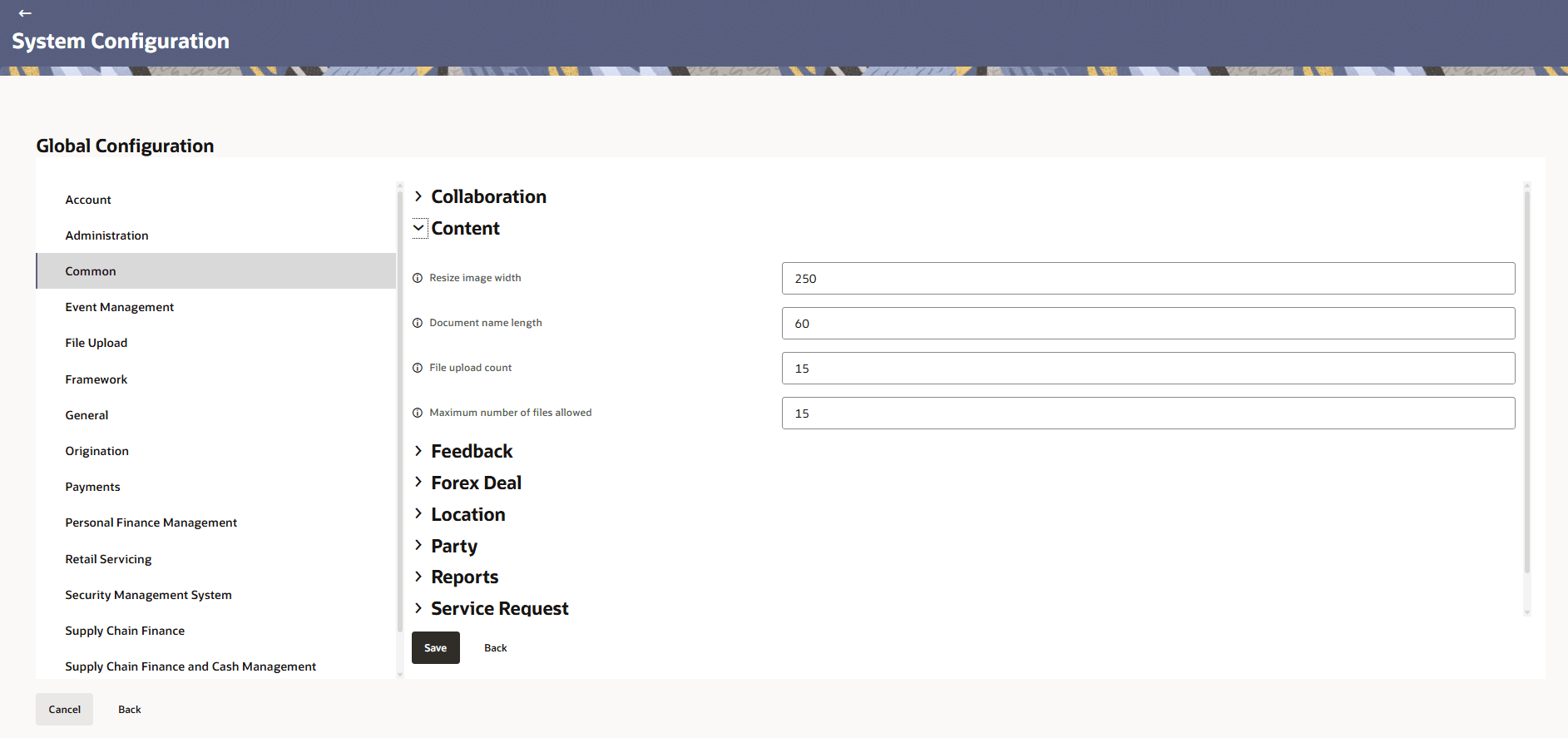Click info icon beside Document name length
1568x738 pixels.
[418, 323]
